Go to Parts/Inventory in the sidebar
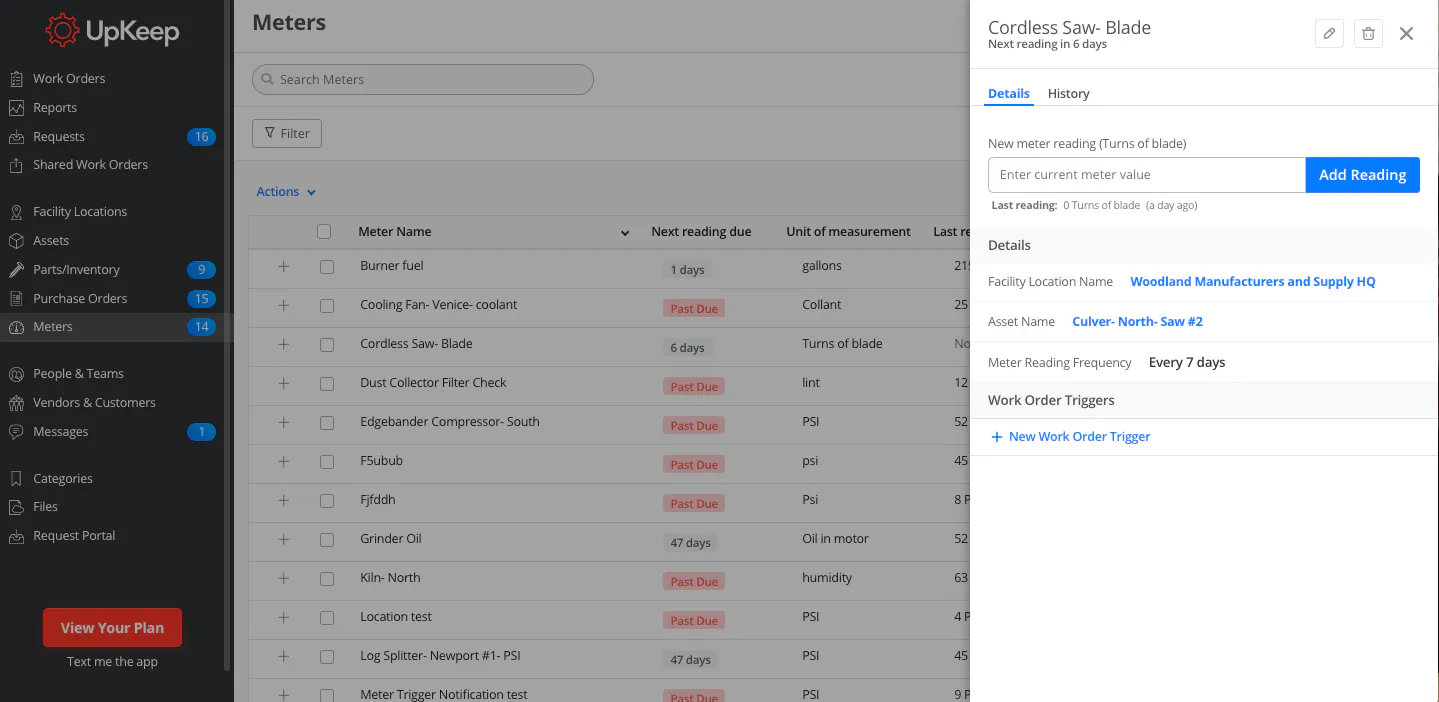This screenshot has width=1439, height=702. point(76,269)
